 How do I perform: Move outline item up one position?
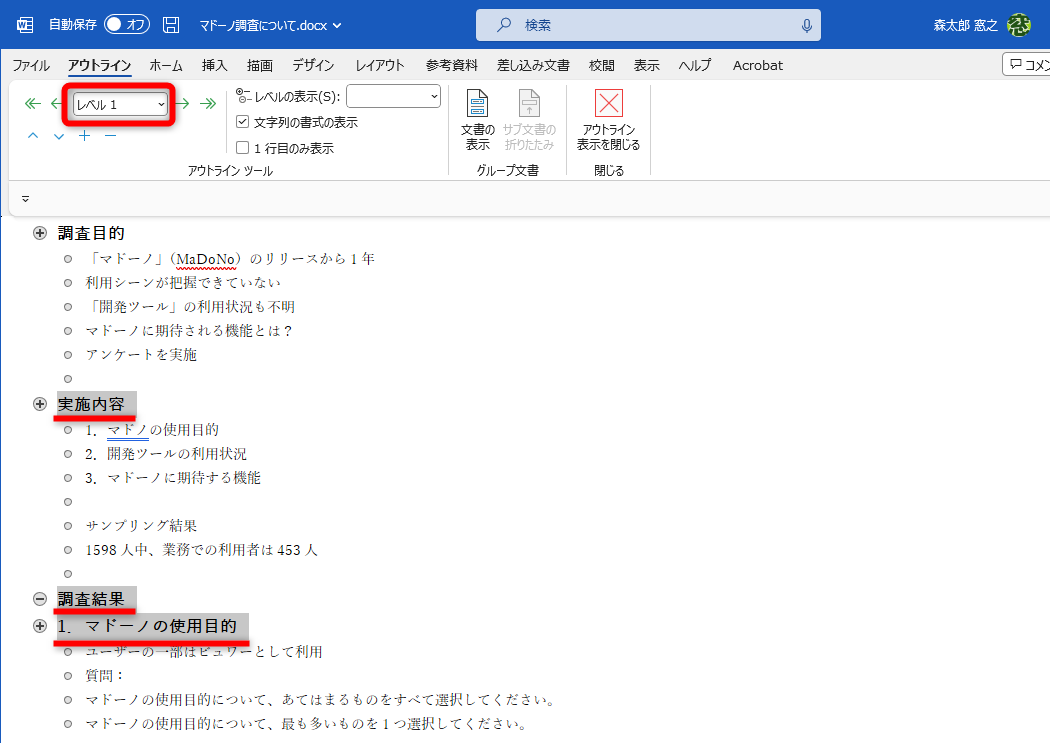(x=31, y=136)
